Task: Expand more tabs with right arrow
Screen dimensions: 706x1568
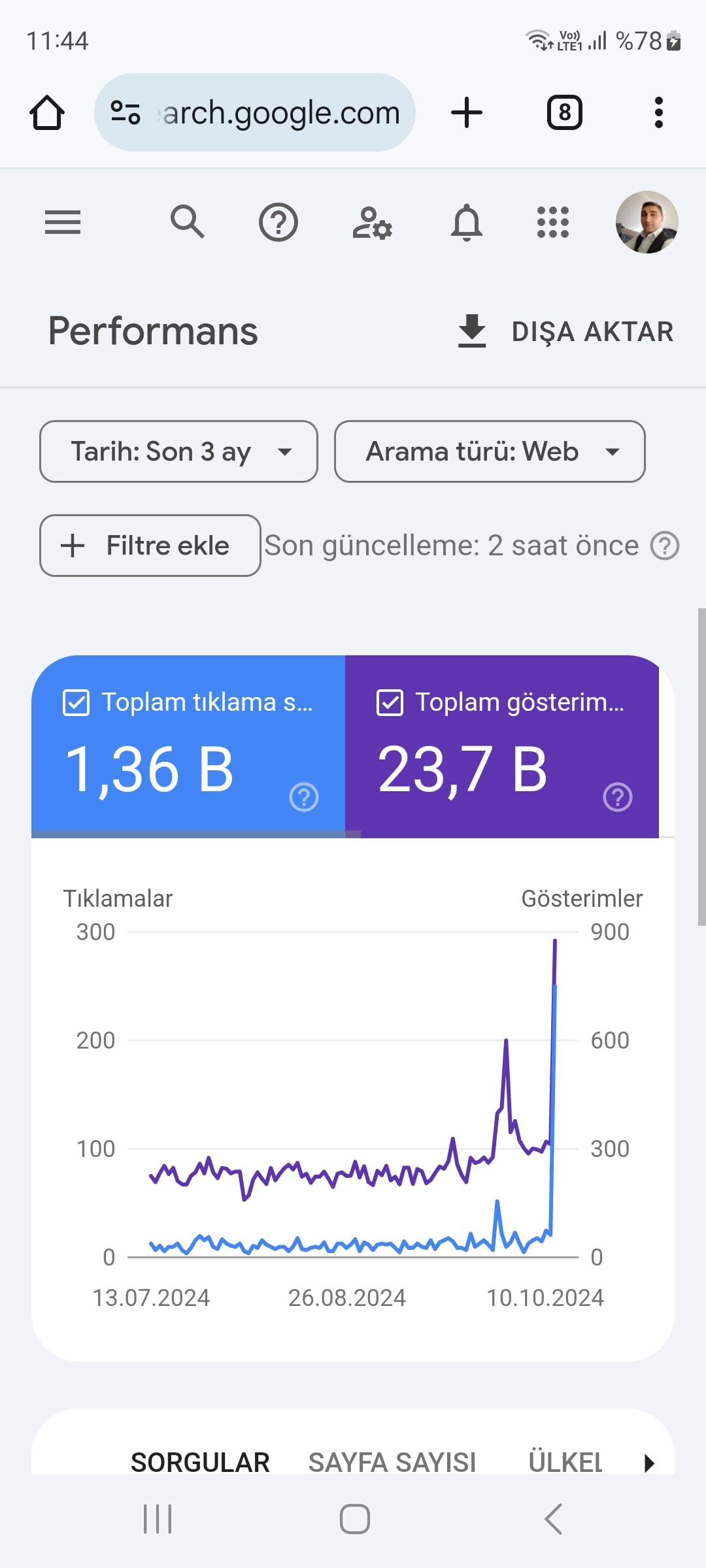Action: click(648, 1463)
